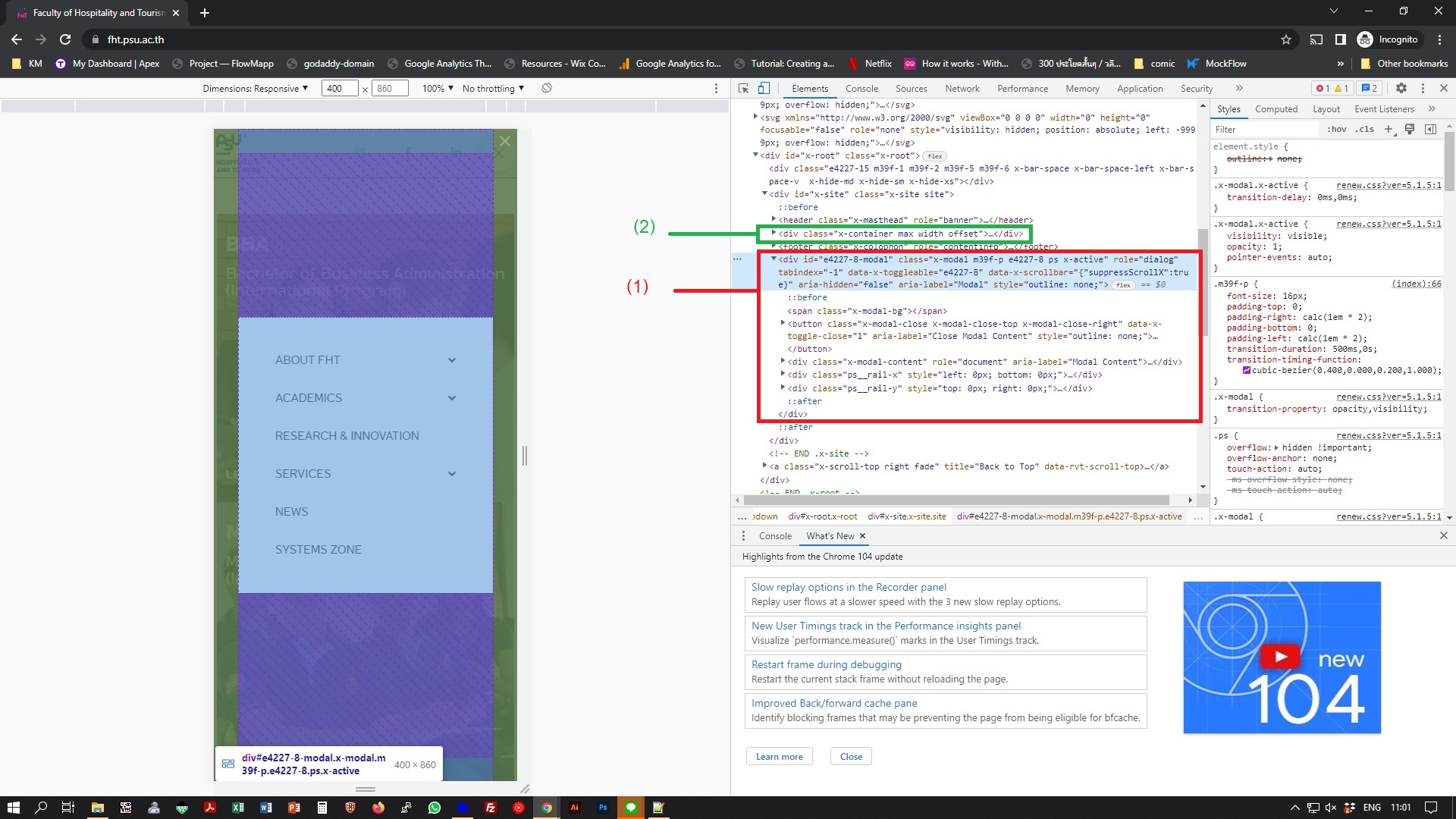The height and width of the screenshot is (819, 1456).
Task: Open the Computed styles tab
Action: (x=1276, y=108)
